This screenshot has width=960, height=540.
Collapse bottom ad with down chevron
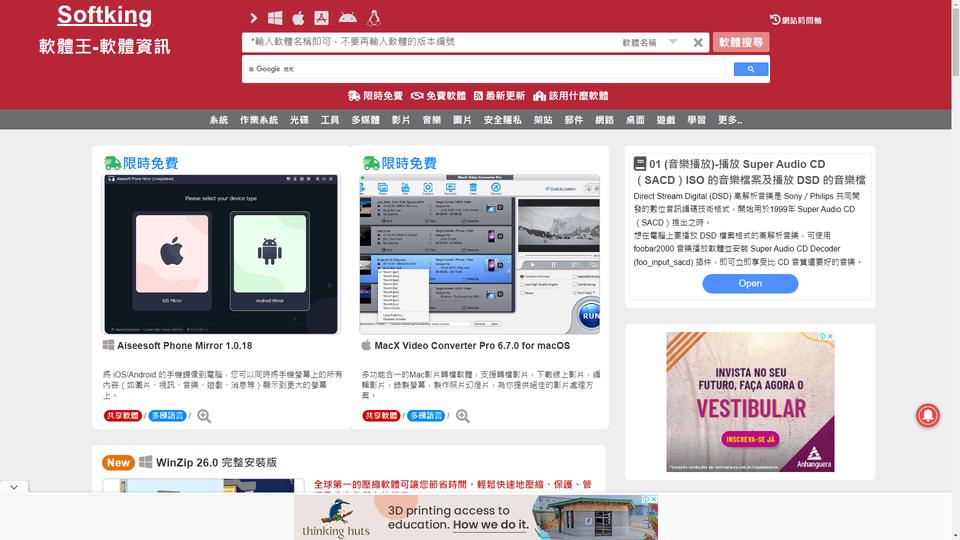click(14, 487)
